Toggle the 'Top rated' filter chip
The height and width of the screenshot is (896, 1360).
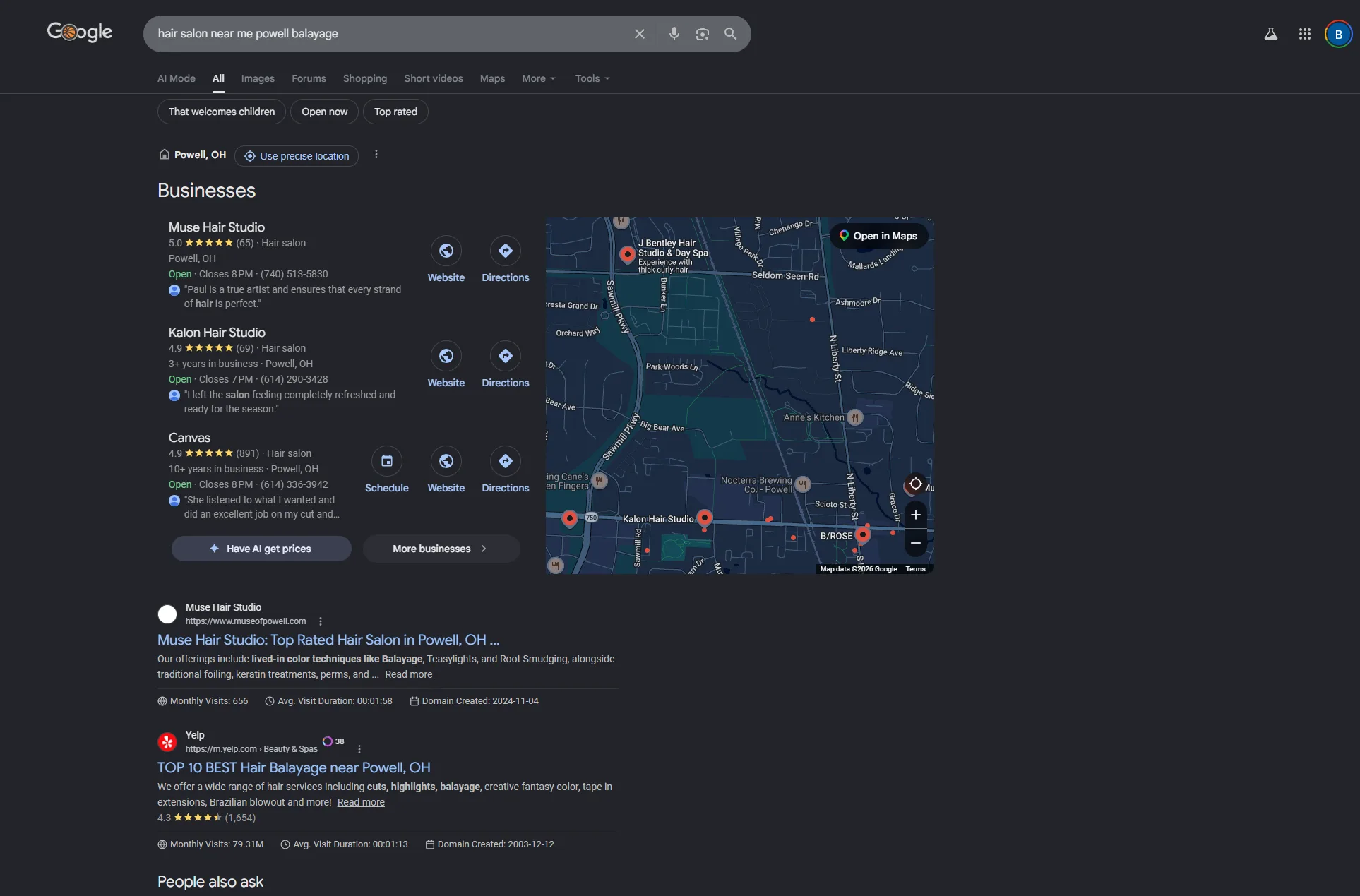[x=395, y=112]
